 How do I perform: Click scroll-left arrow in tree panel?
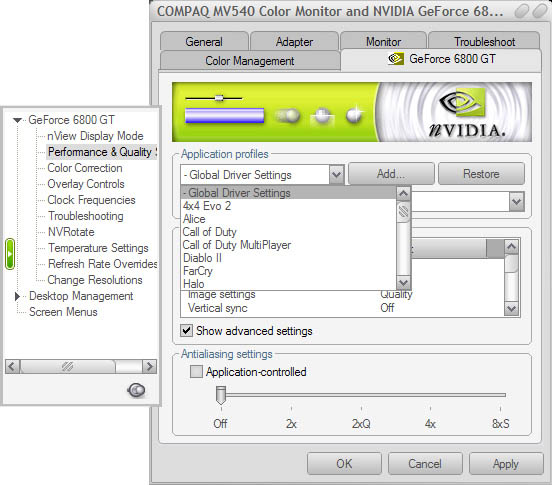click(x=12, y=366)
